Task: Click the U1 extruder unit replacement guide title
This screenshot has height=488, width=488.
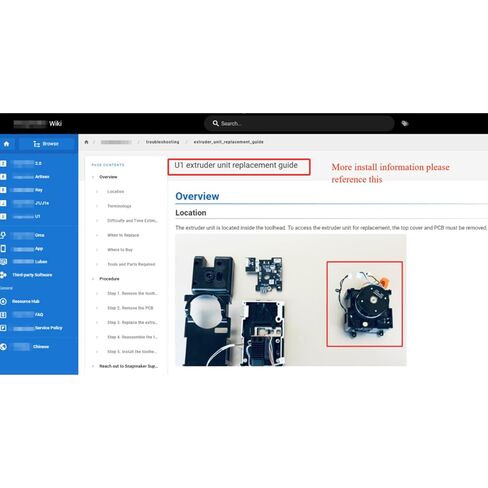Action: coord(236,165)
